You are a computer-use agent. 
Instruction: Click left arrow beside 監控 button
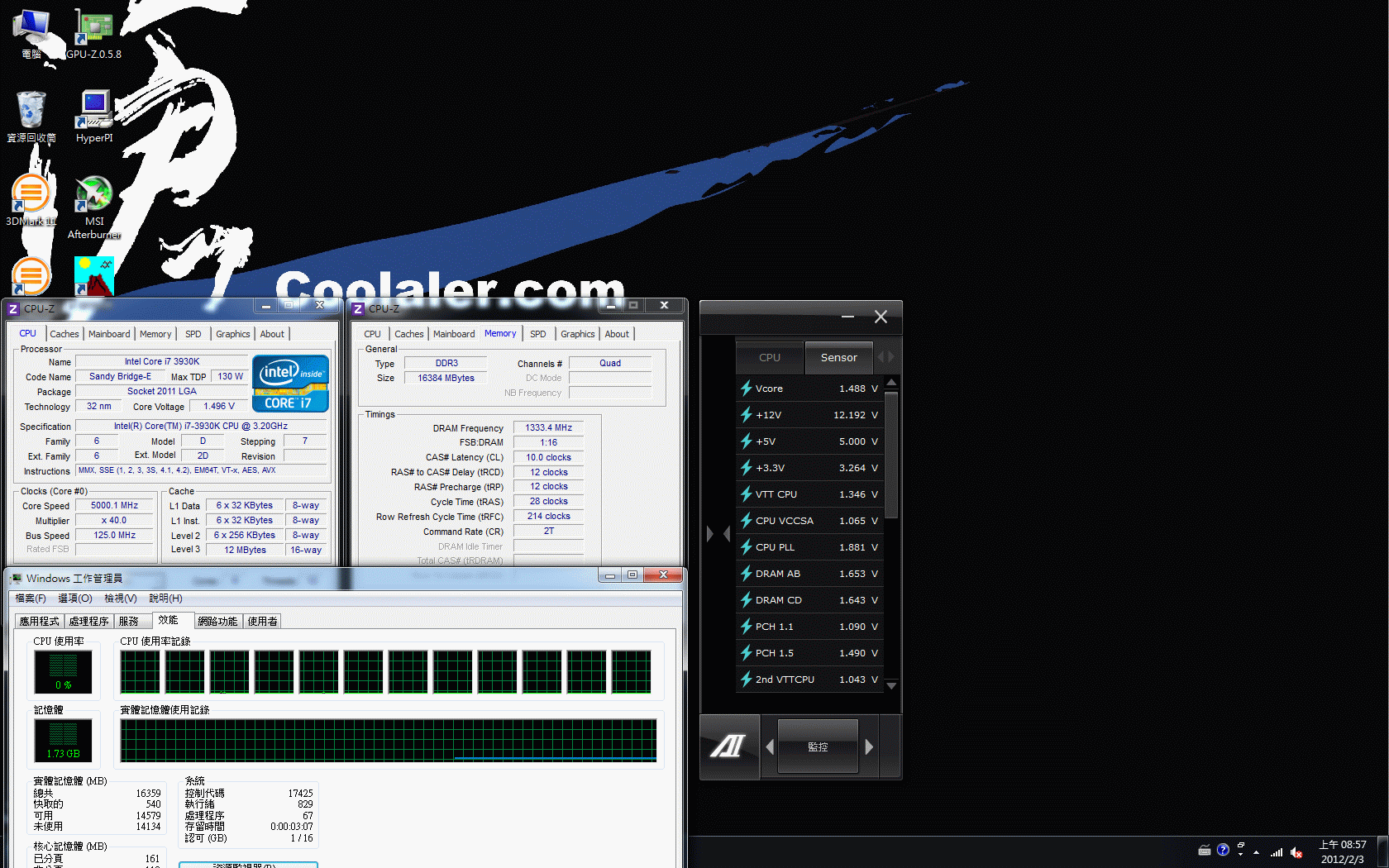click(769, 746)
